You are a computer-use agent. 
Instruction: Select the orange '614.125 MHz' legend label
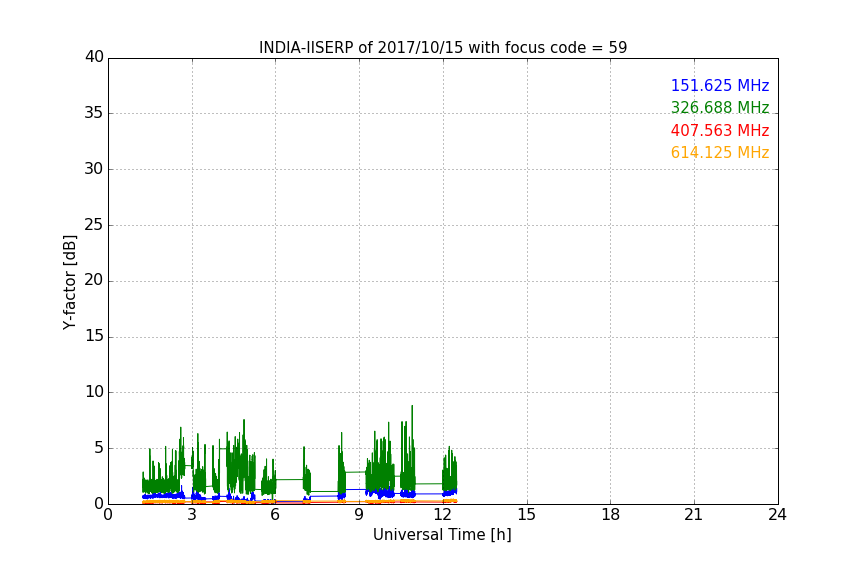pos(720,153)
